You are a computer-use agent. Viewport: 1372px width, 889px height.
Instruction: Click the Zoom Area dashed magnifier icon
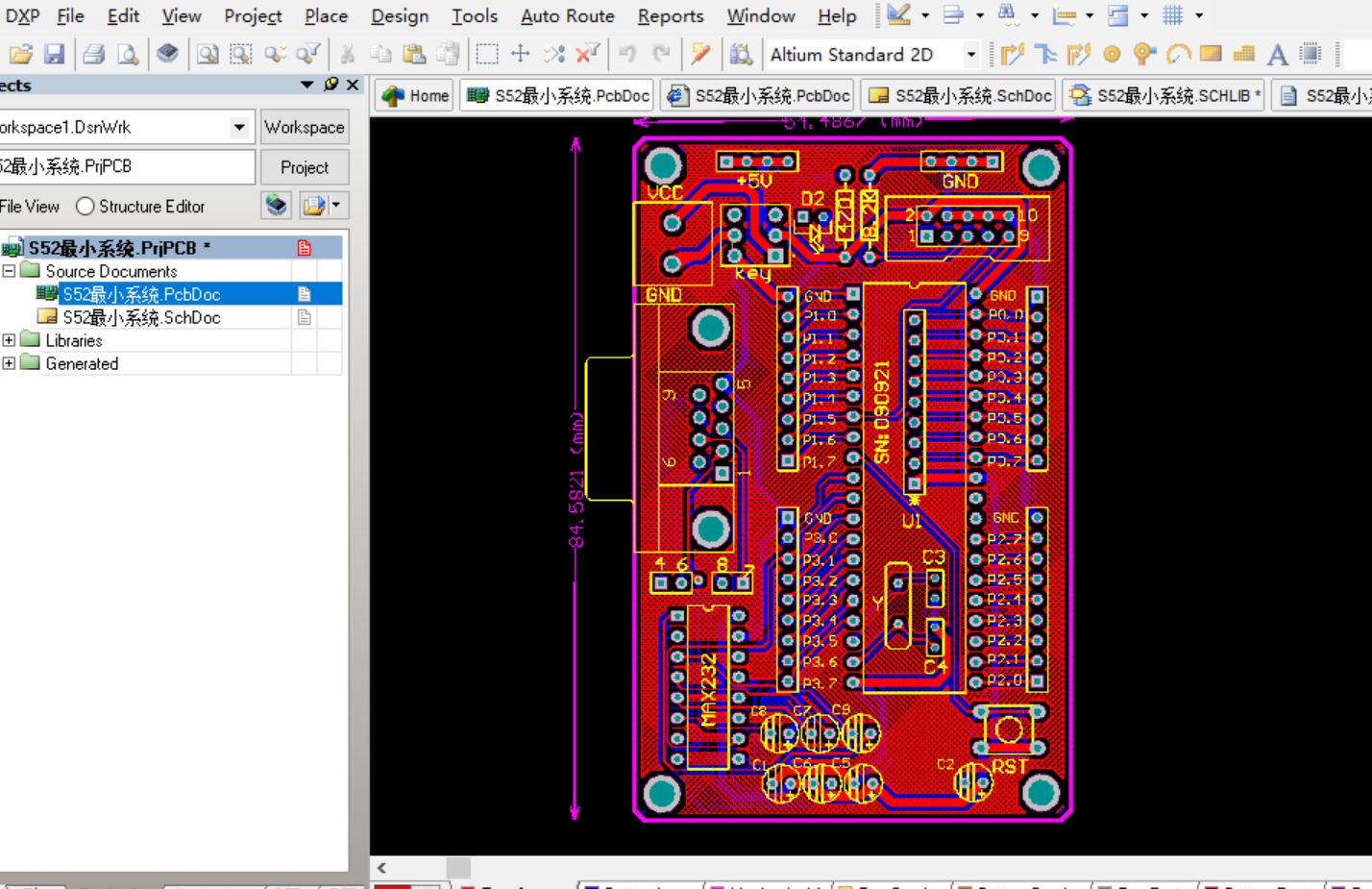pyautogui.click(x=240, y=54)
